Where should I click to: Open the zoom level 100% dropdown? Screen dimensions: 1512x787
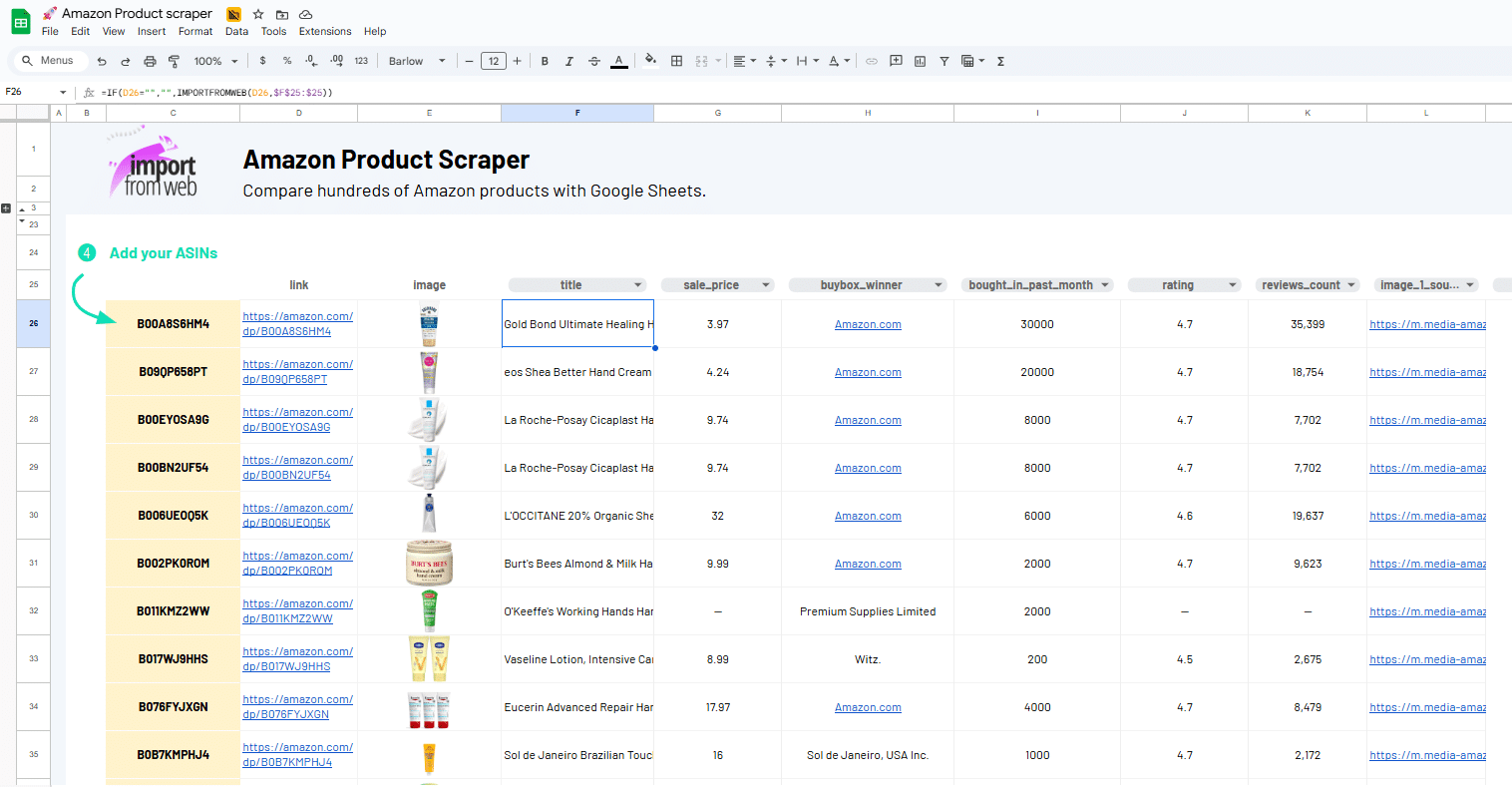coord(215,61)
